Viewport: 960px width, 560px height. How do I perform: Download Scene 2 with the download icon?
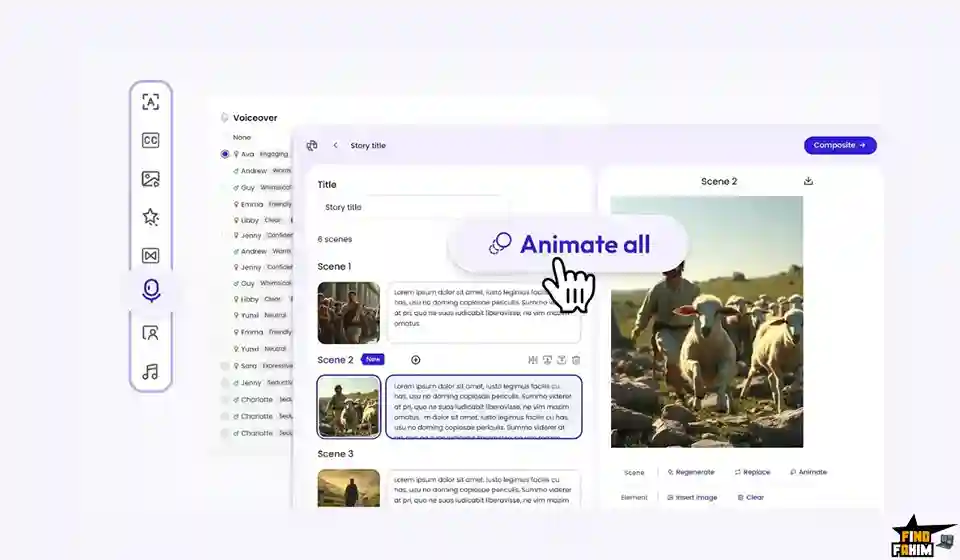click(808, 181)
